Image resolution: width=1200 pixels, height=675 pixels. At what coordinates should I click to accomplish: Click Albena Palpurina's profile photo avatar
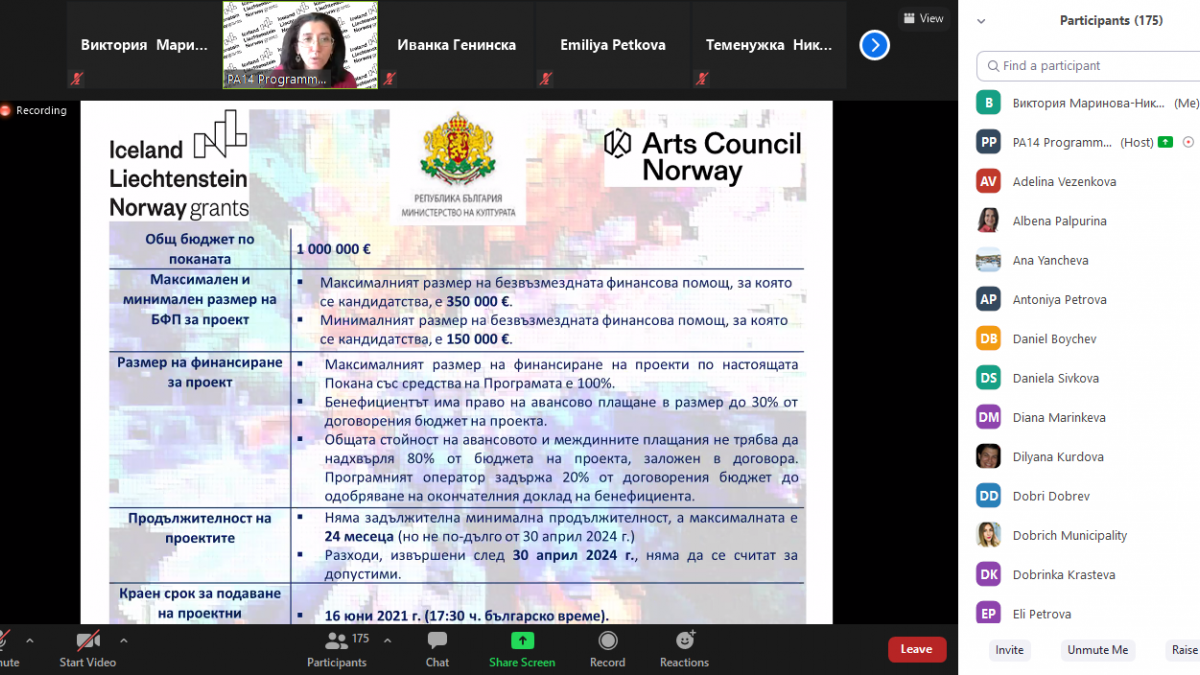pyautogui.click(x=989, y=221)
